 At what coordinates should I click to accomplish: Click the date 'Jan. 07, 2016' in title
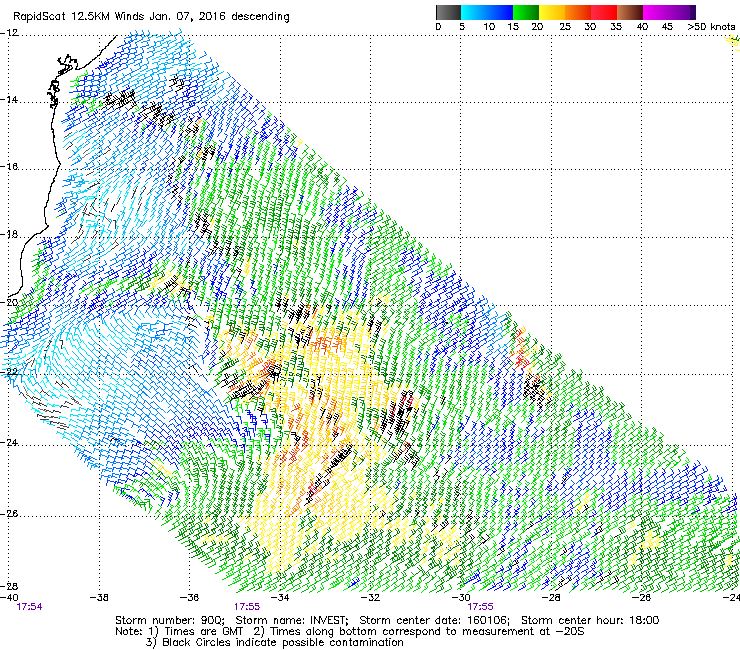(x=187, y=17)
